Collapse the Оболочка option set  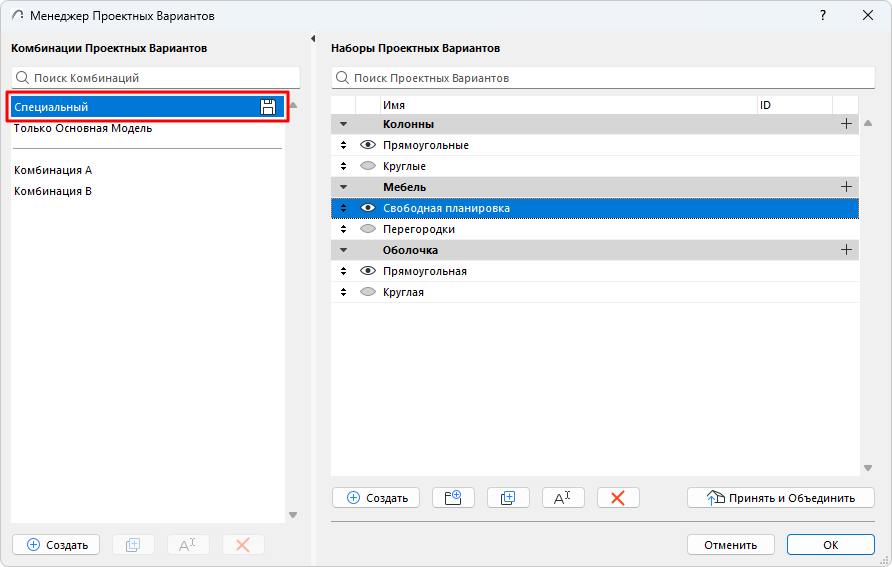click(x=344, y=250)
